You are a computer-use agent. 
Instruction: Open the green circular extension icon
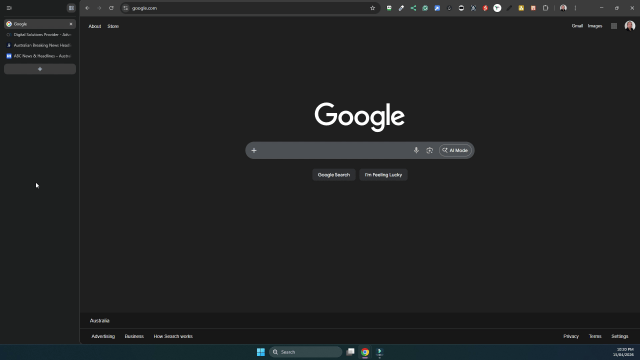click(x=425, y=8)
